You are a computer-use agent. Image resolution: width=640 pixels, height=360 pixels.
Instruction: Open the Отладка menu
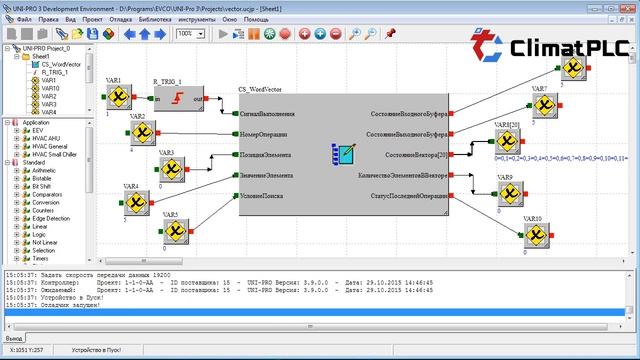click(120, 19)
